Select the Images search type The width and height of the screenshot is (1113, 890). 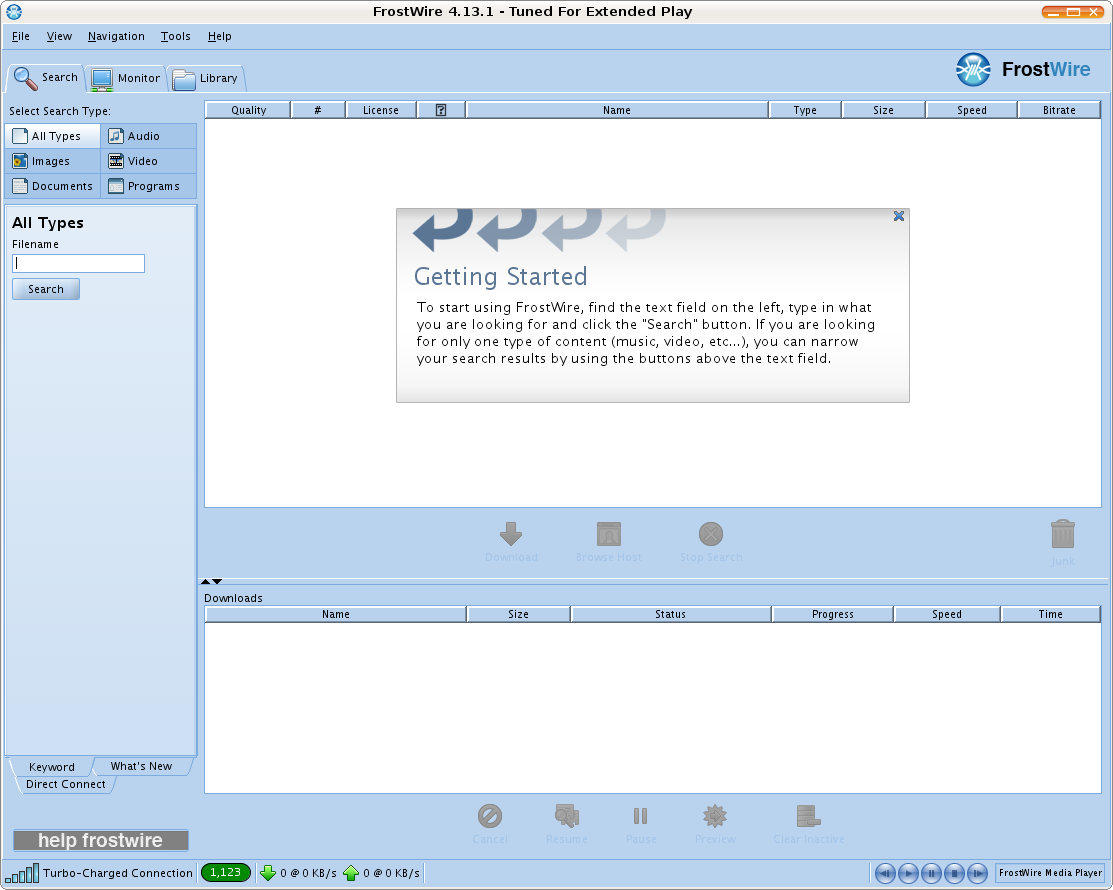[53, 161]
